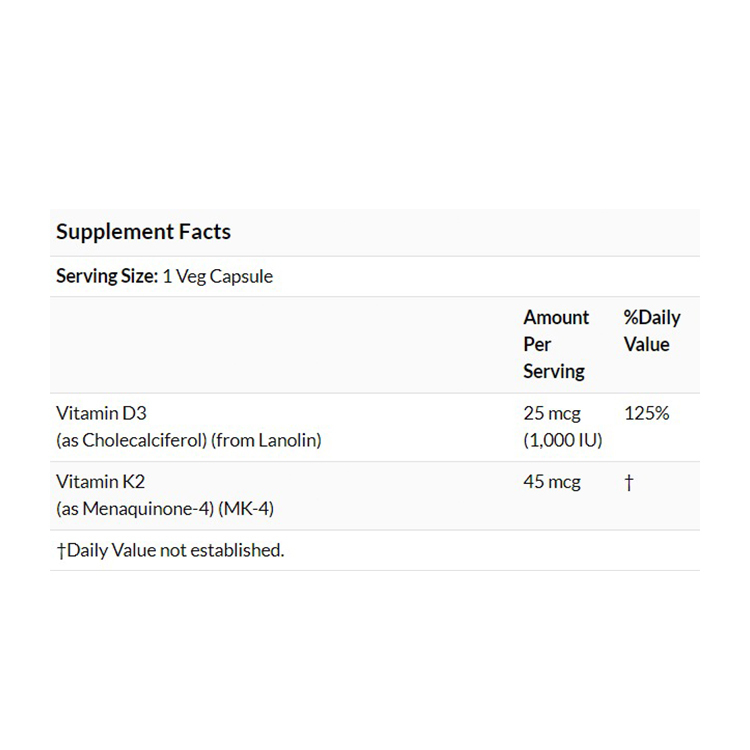Click the dagger symbol in Vitamin K2 row
This screenshot has width=750, height=750.
tap(628, 483)
